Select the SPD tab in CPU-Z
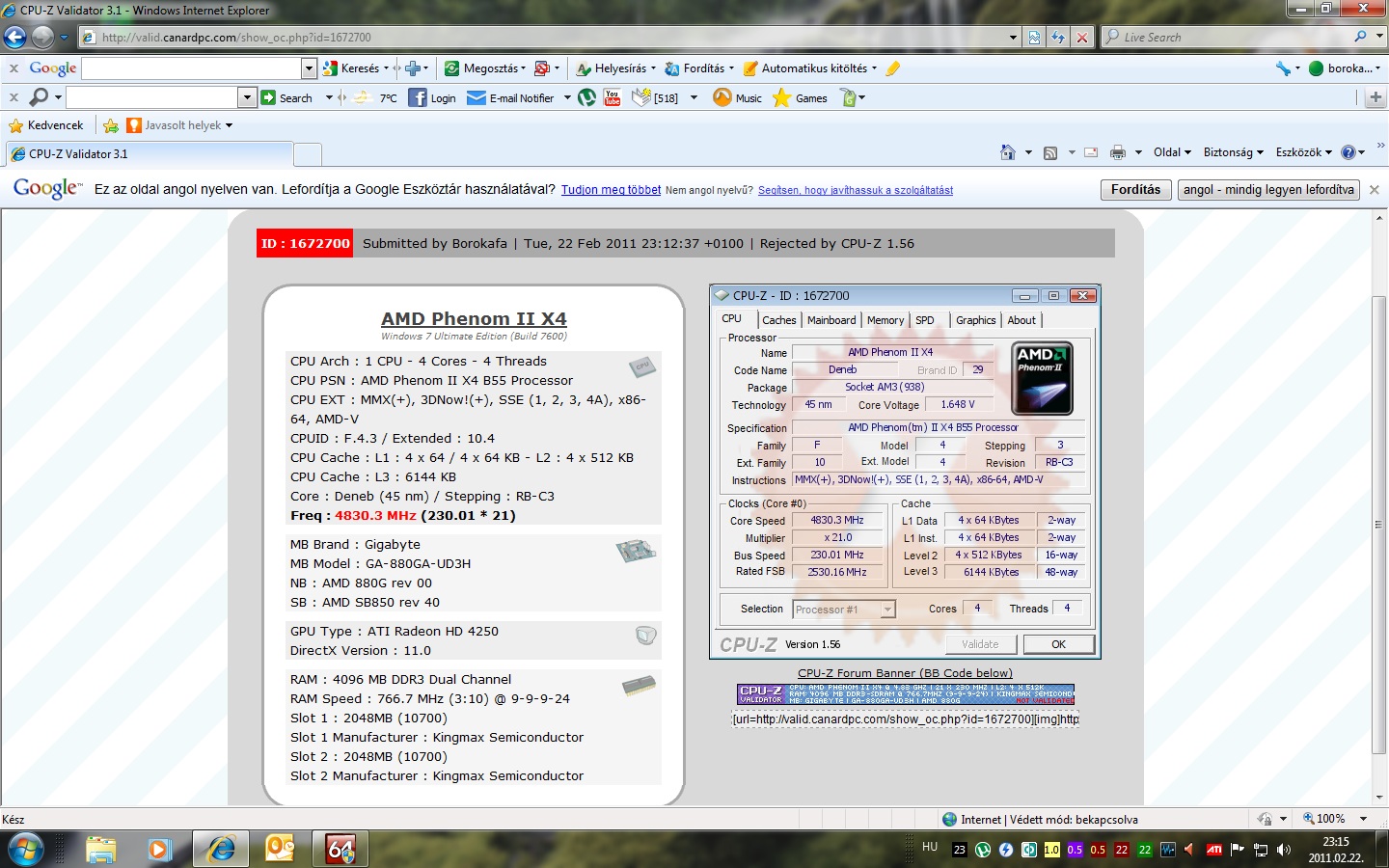The width and height of the screenshot is (1389, 868). [925, 320]
